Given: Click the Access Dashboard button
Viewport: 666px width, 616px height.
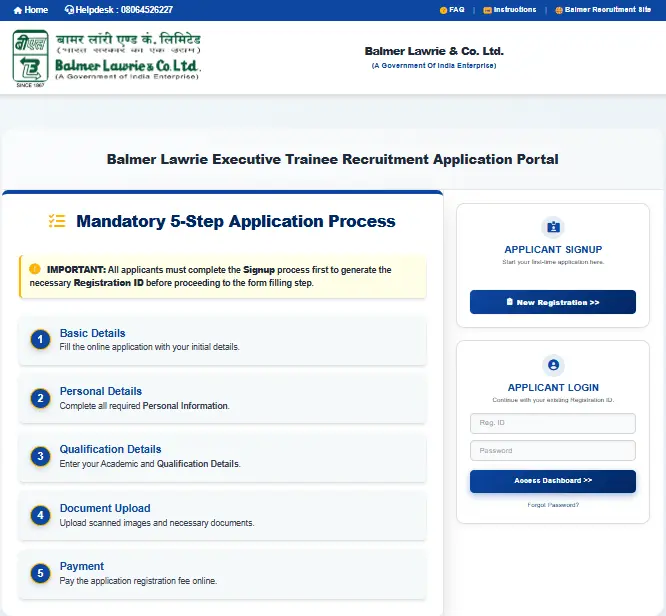Looking at the screenshot, I should click(x=553, y=481).
